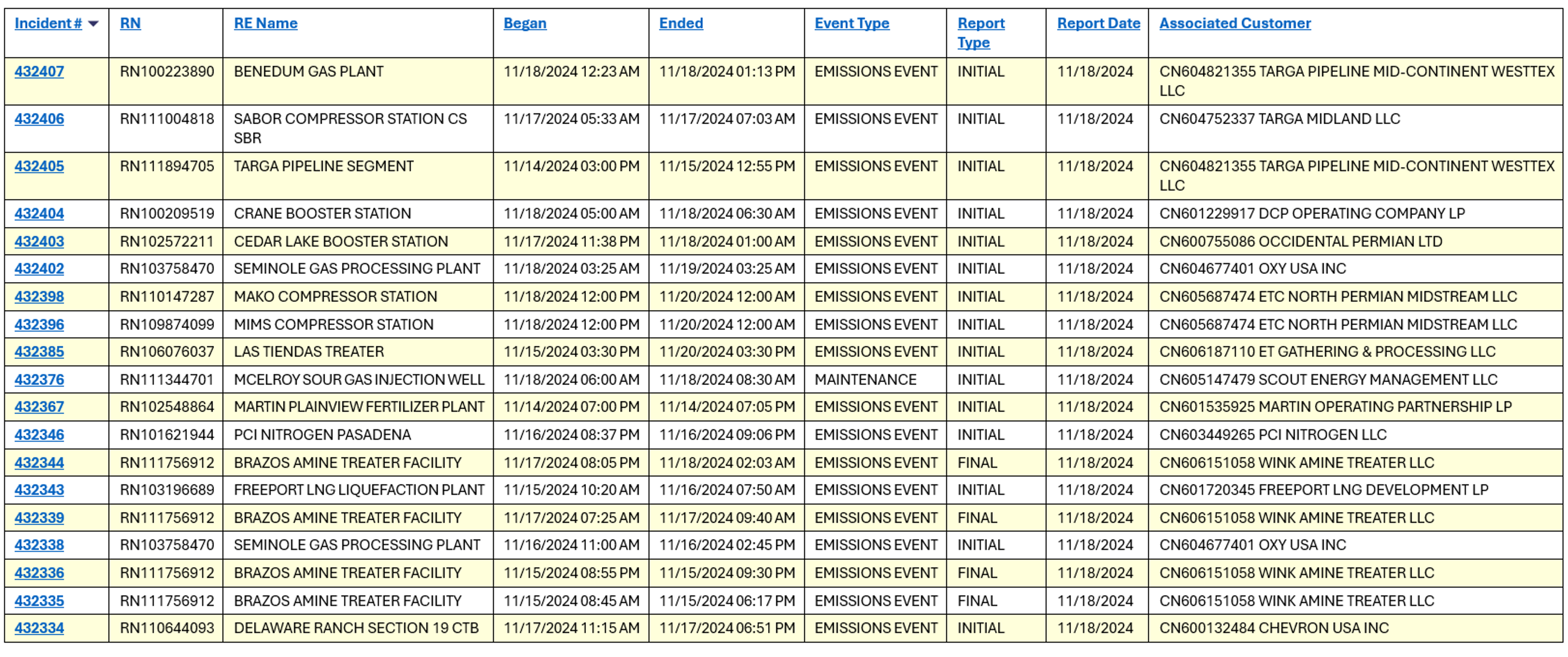This screenshot has height=657, width=1568.
Task: Click MCELROY SOUR GAS INJECTION WELL cell
Action: pyautogui.click(x=358, y=379)
